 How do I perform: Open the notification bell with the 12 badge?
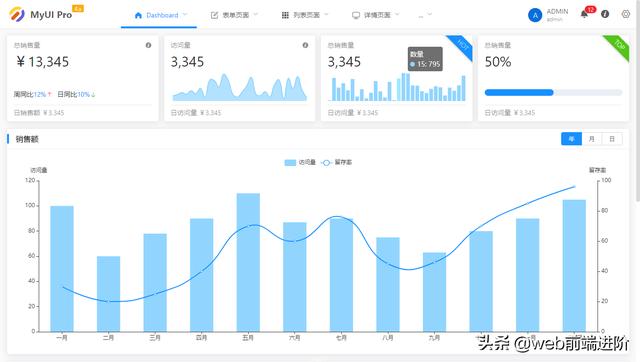tap(584, 14)
